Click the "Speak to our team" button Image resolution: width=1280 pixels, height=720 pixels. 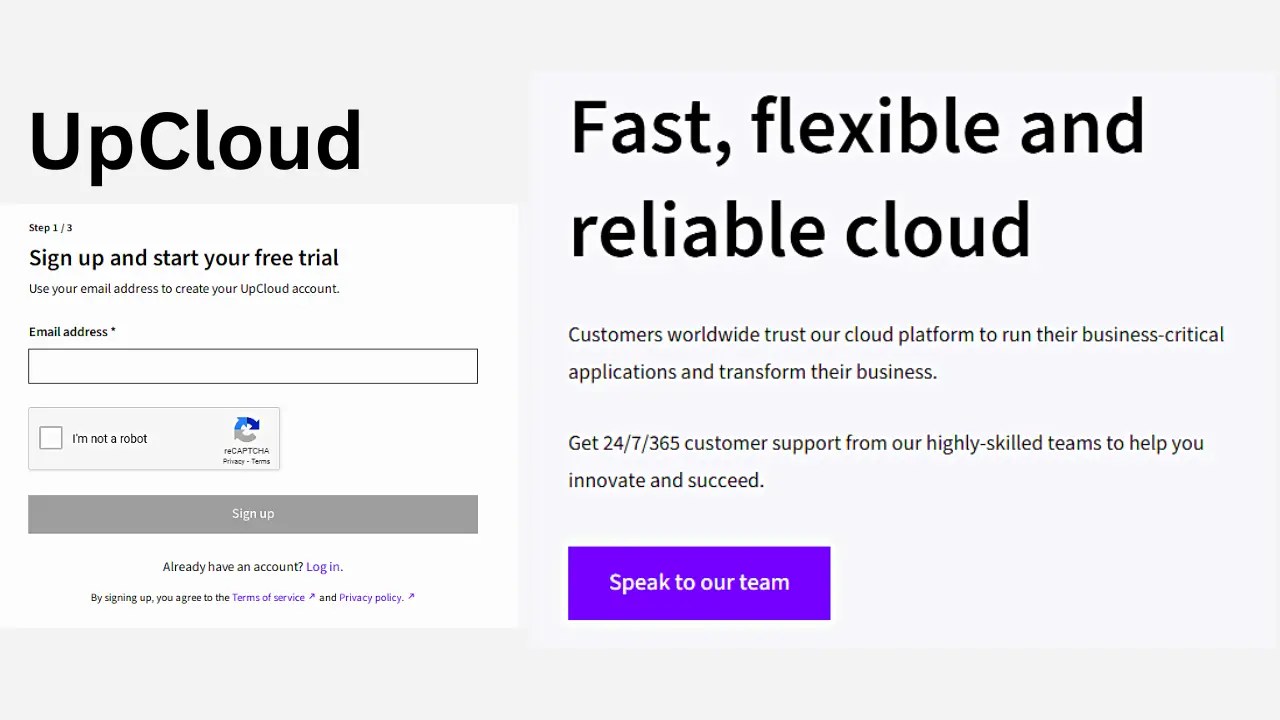pyautogui.click(x=698, y=582)
